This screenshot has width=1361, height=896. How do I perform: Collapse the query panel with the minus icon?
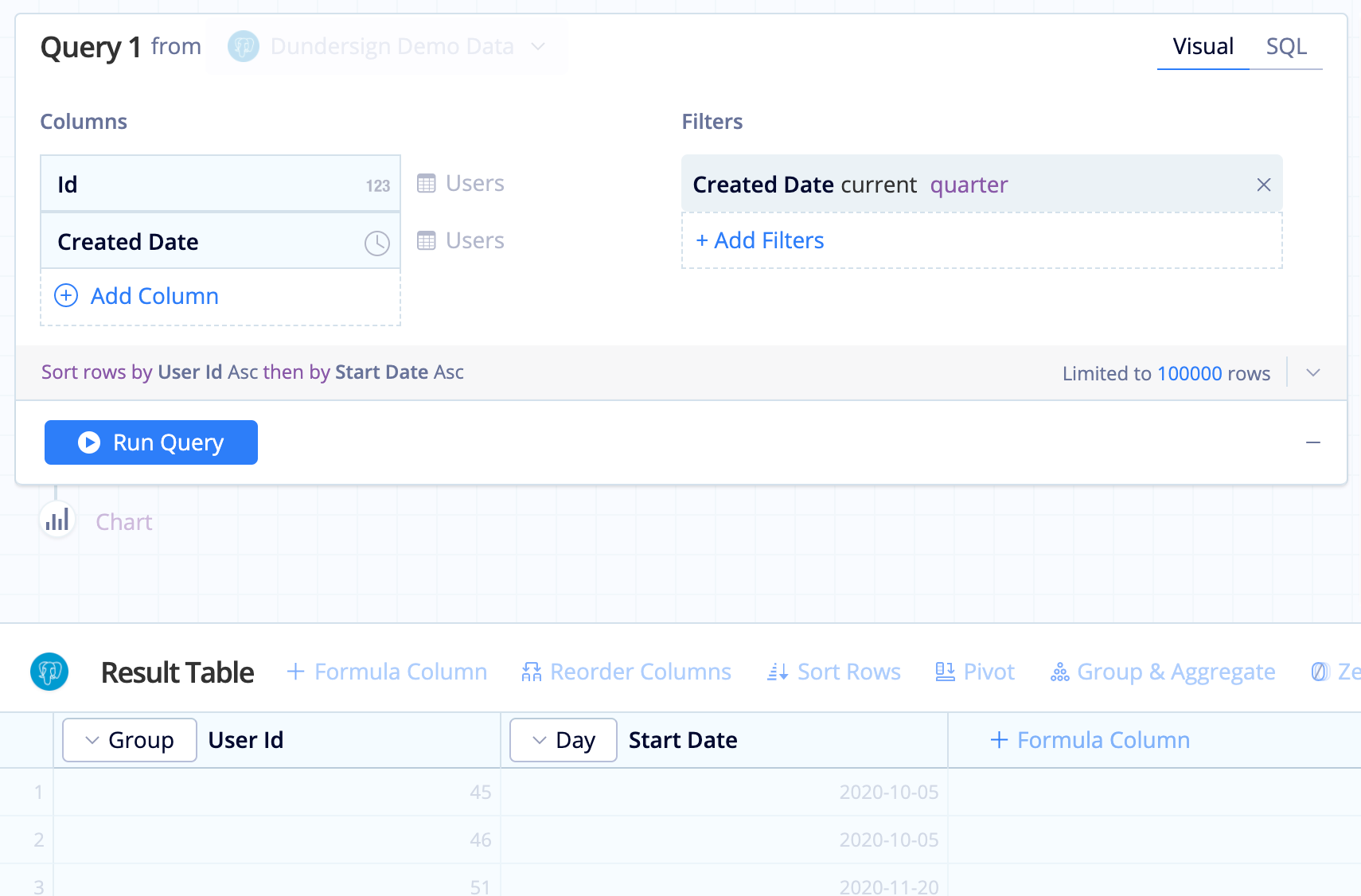tap(1313, 442)
